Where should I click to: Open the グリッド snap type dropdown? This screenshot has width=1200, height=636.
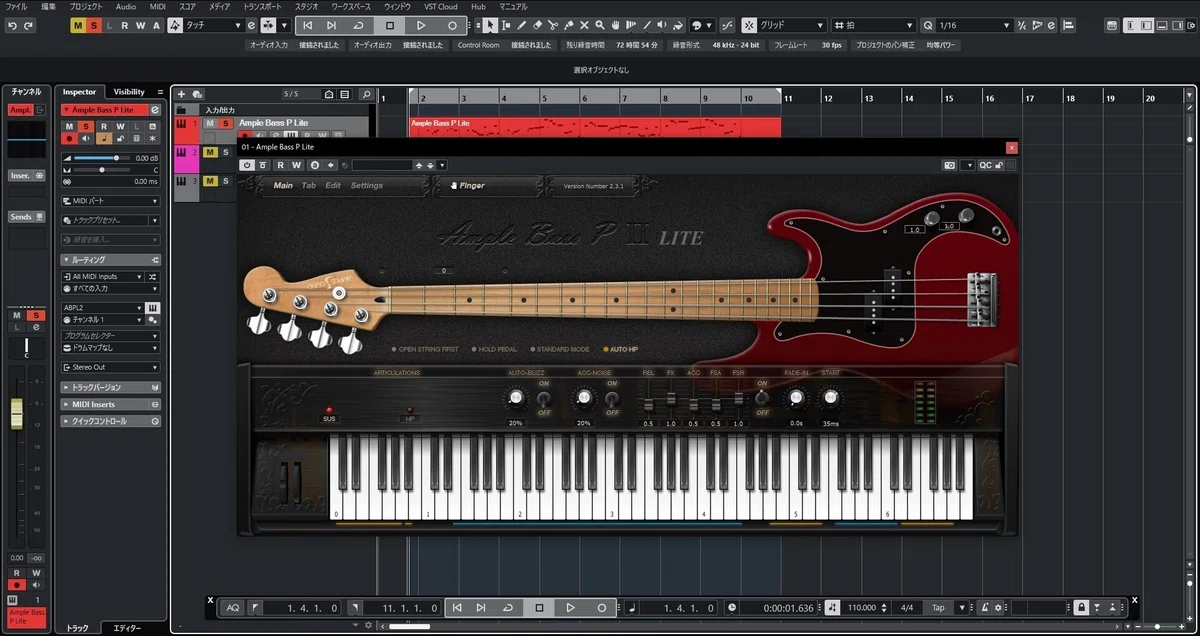[x=793, y=25]
